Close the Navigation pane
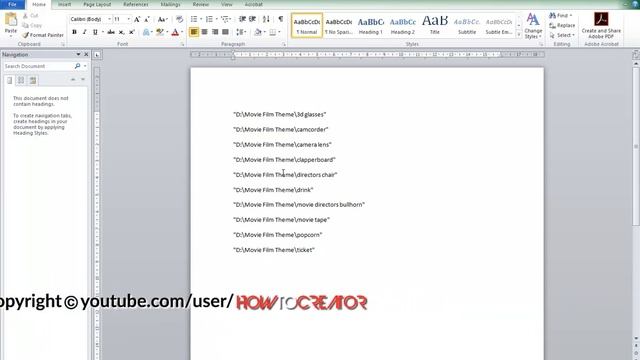The image size is (640, 360). [86, 54]
